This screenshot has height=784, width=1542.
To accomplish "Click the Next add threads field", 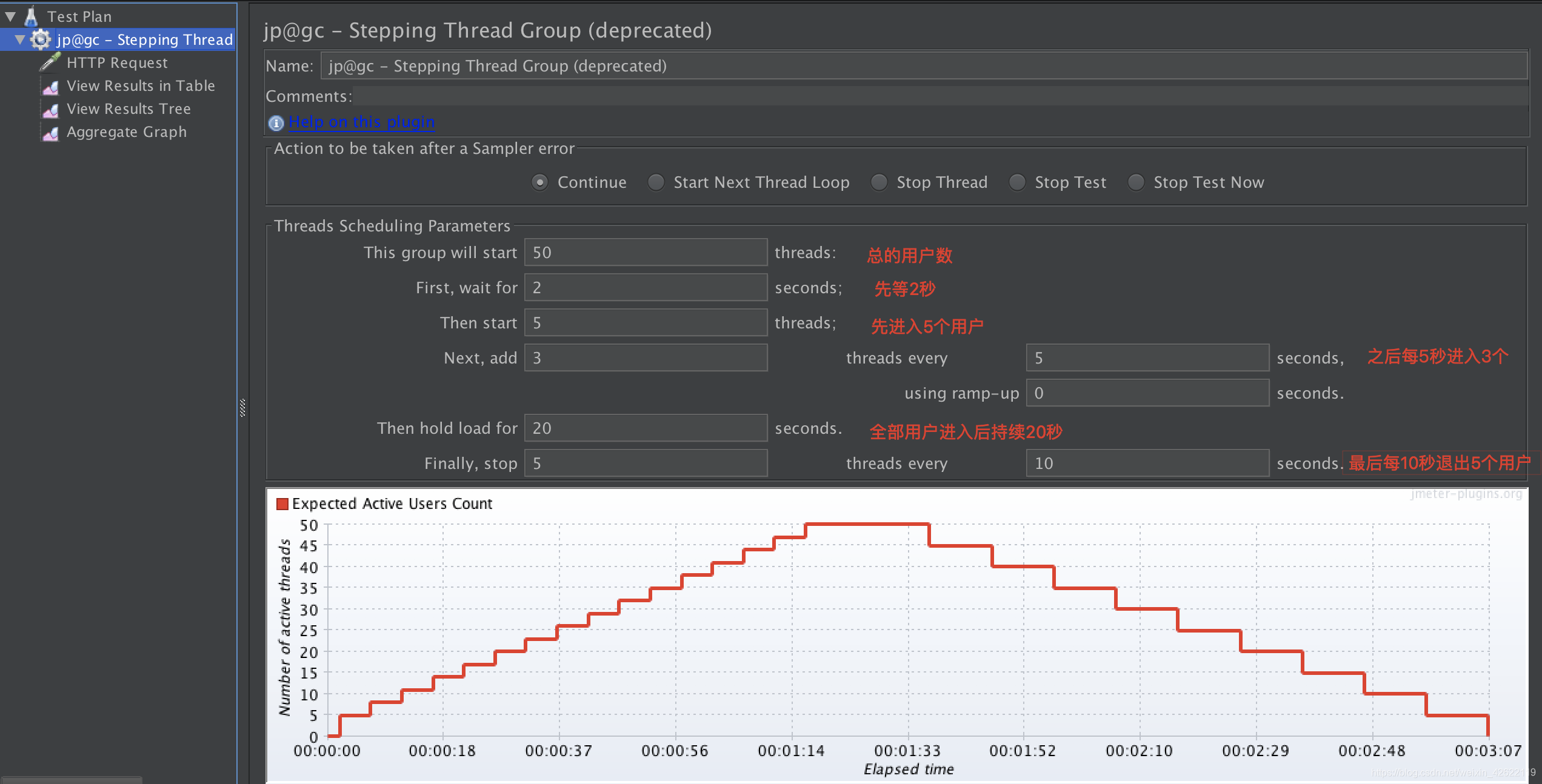I will [x=646, y=357].
